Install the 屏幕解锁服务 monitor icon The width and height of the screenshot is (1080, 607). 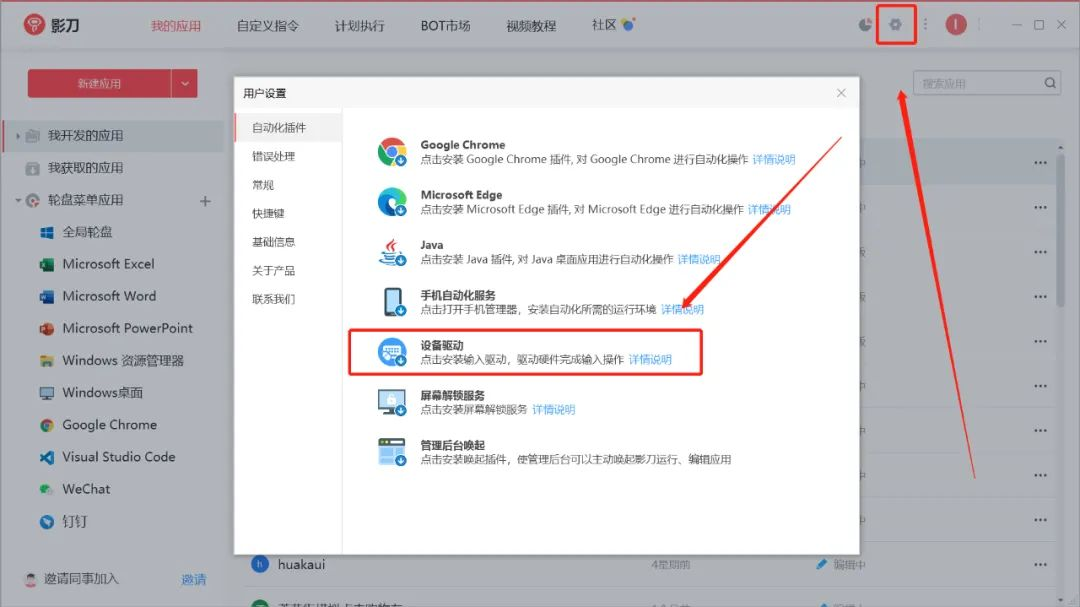(392, 402)
